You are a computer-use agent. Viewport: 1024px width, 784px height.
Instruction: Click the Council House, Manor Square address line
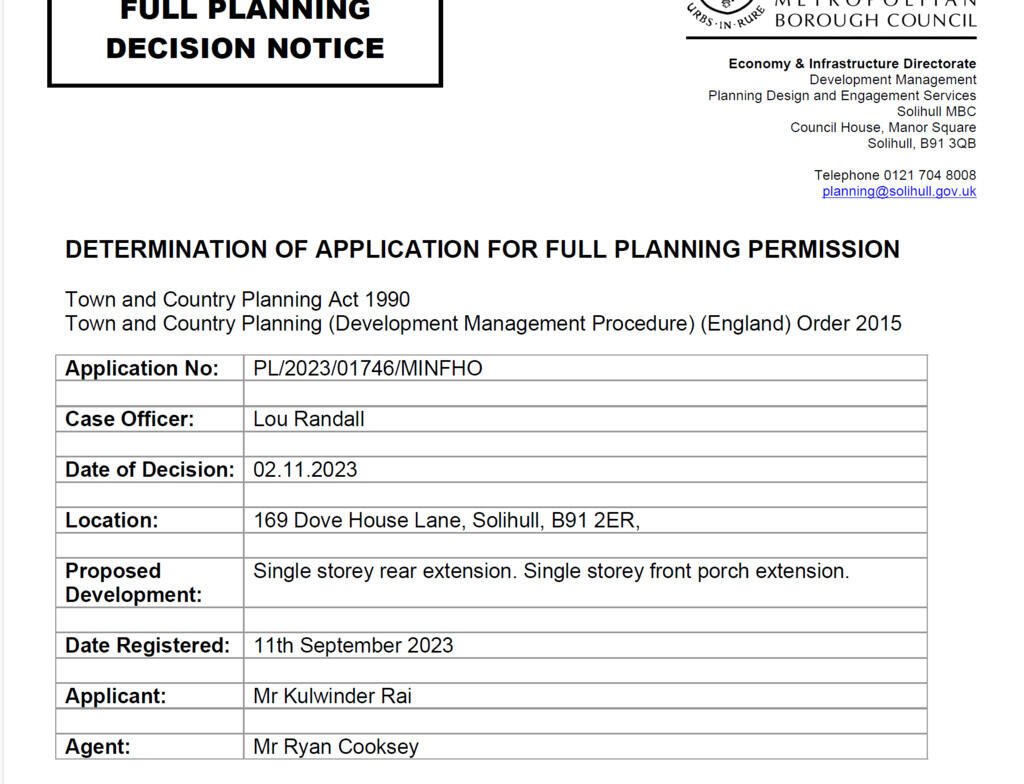click(883, 127)
